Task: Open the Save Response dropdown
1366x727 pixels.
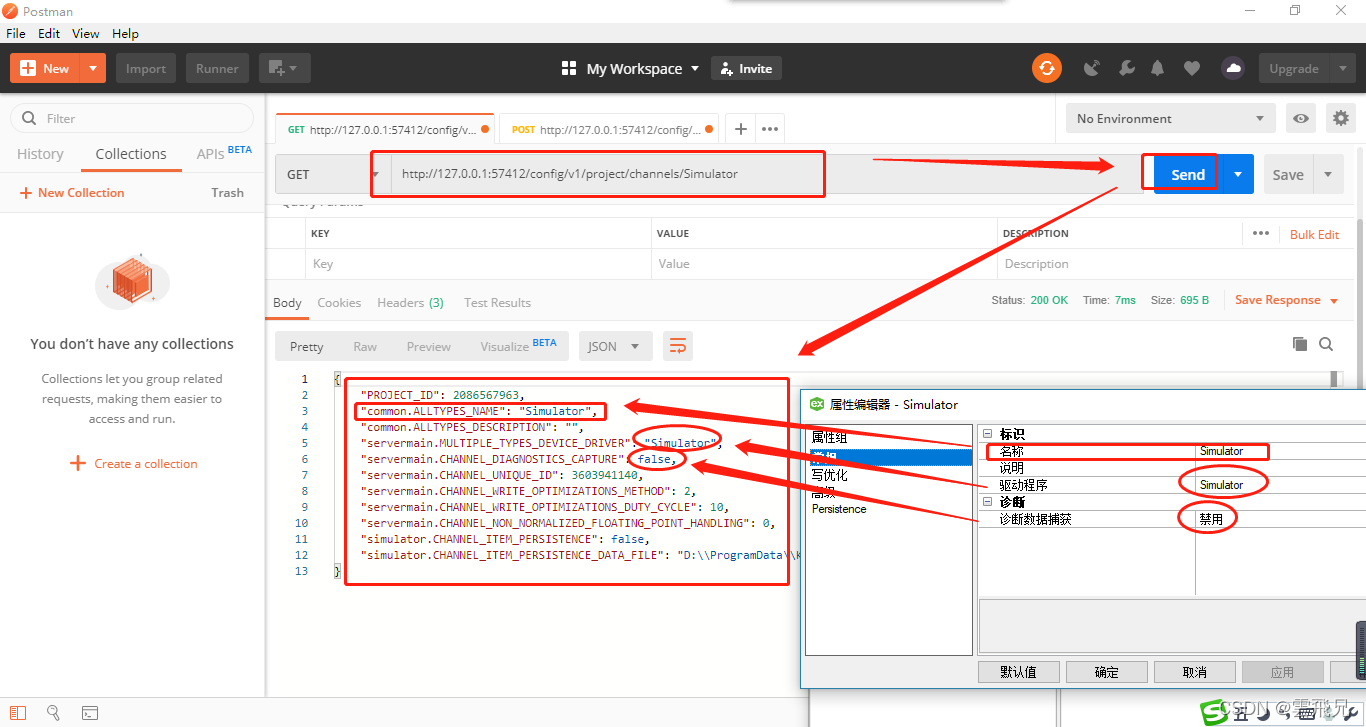Action: [1286, 300]
